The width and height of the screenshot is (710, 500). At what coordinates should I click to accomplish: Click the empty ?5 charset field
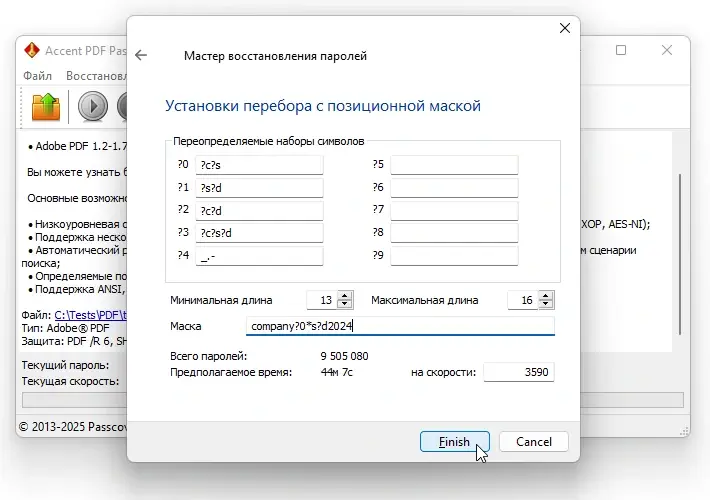(x=454, y=165)
